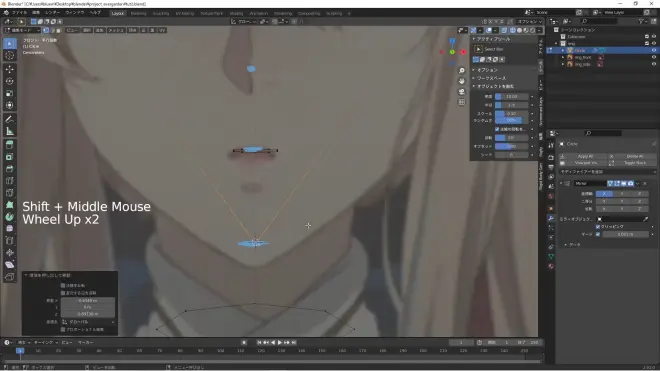Open the Modifier wrench properties tab
660x371 pixels.
tap(551, 218)
